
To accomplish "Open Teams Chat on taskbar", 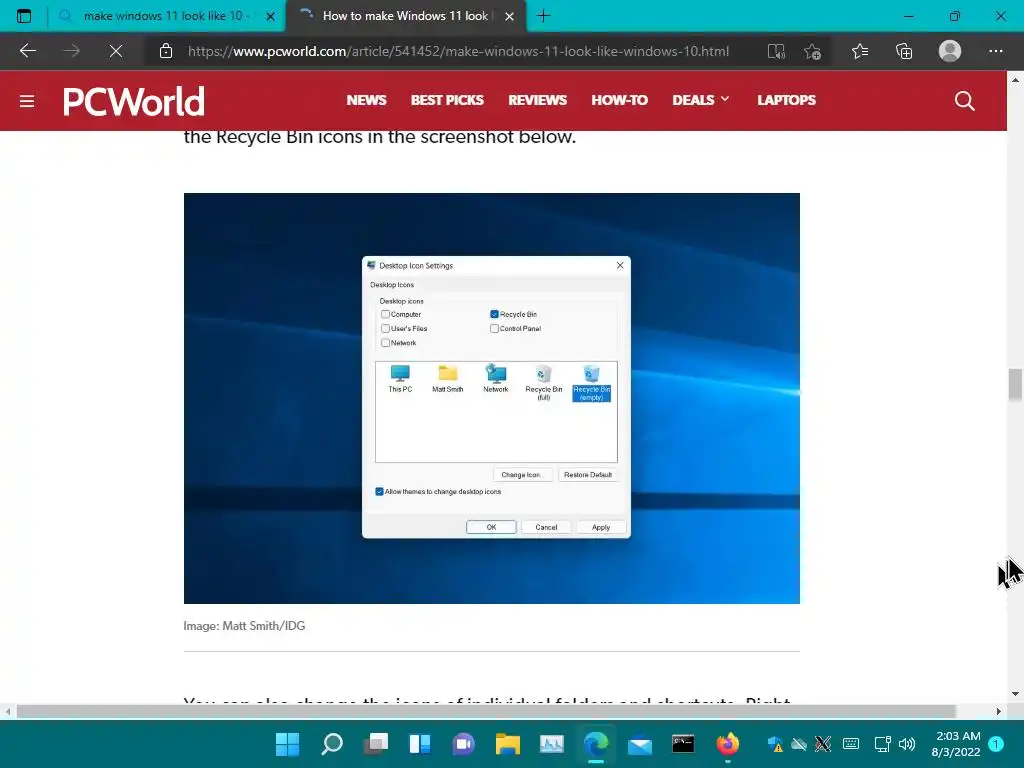I will (464, 743).
